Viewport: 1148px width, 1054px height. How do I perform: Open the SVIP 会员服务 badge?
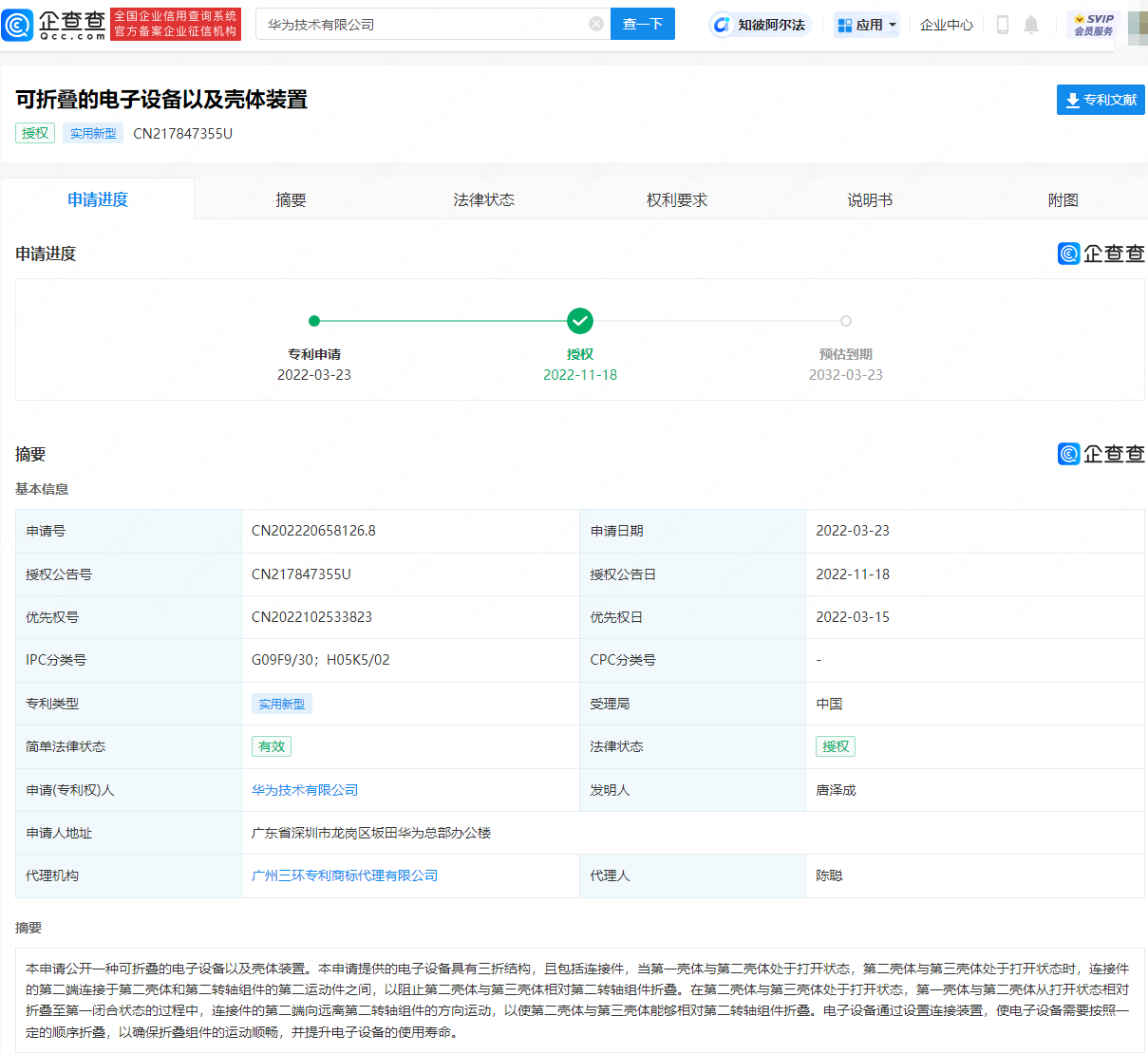click(1094, 25)
